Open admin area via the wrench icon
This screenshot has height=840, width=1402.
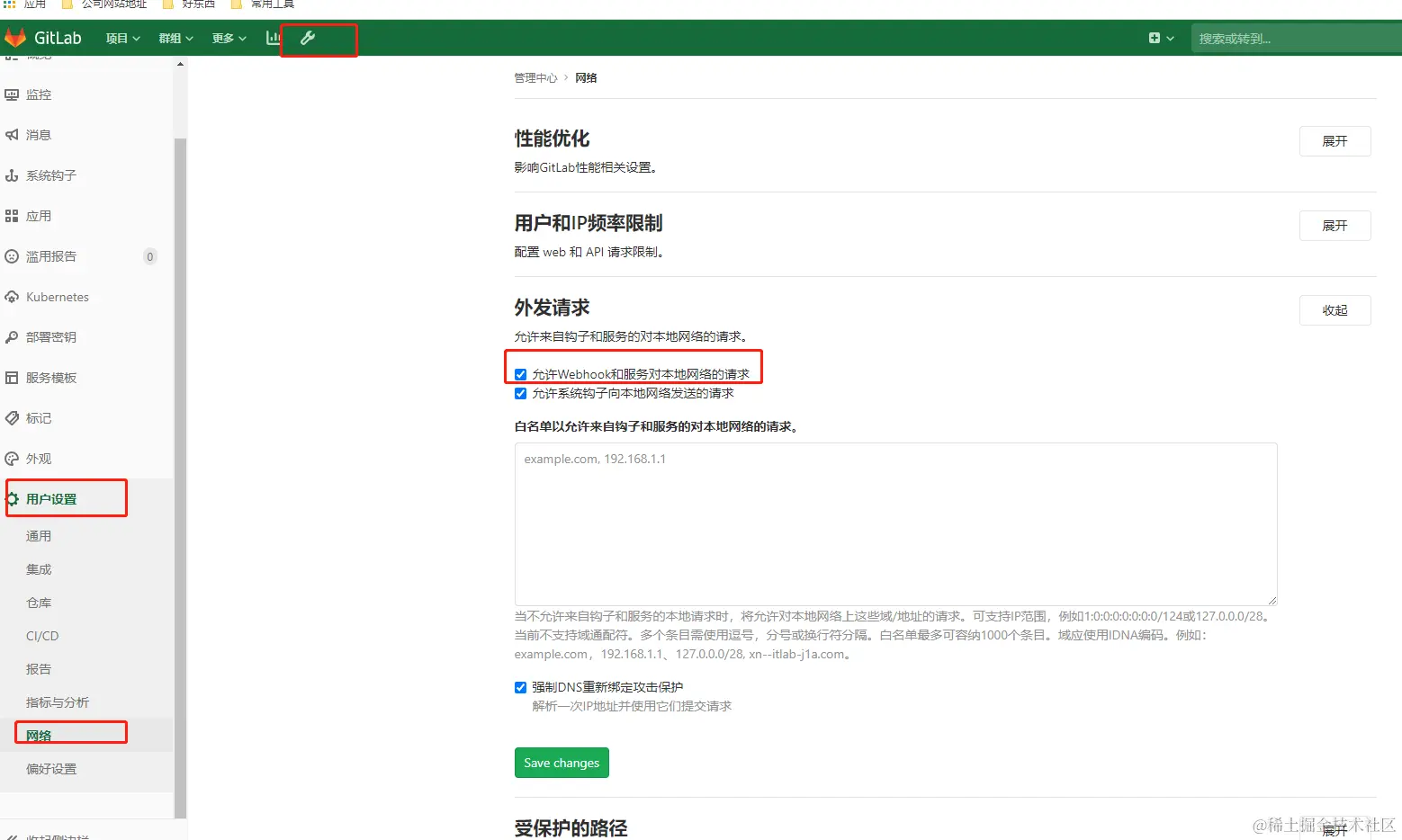pyautogui.click(x=308, y=38)
